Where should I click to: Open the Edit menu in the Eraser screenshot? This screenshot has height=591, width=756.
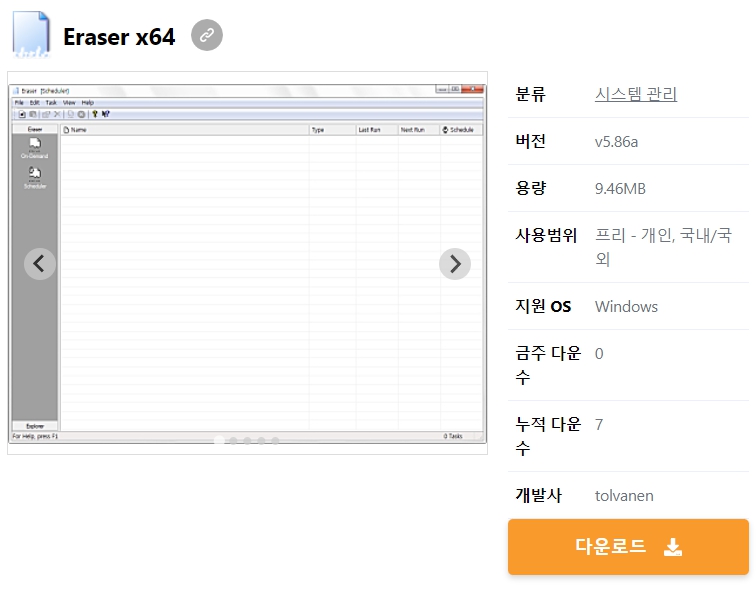(x=35, y=103)
